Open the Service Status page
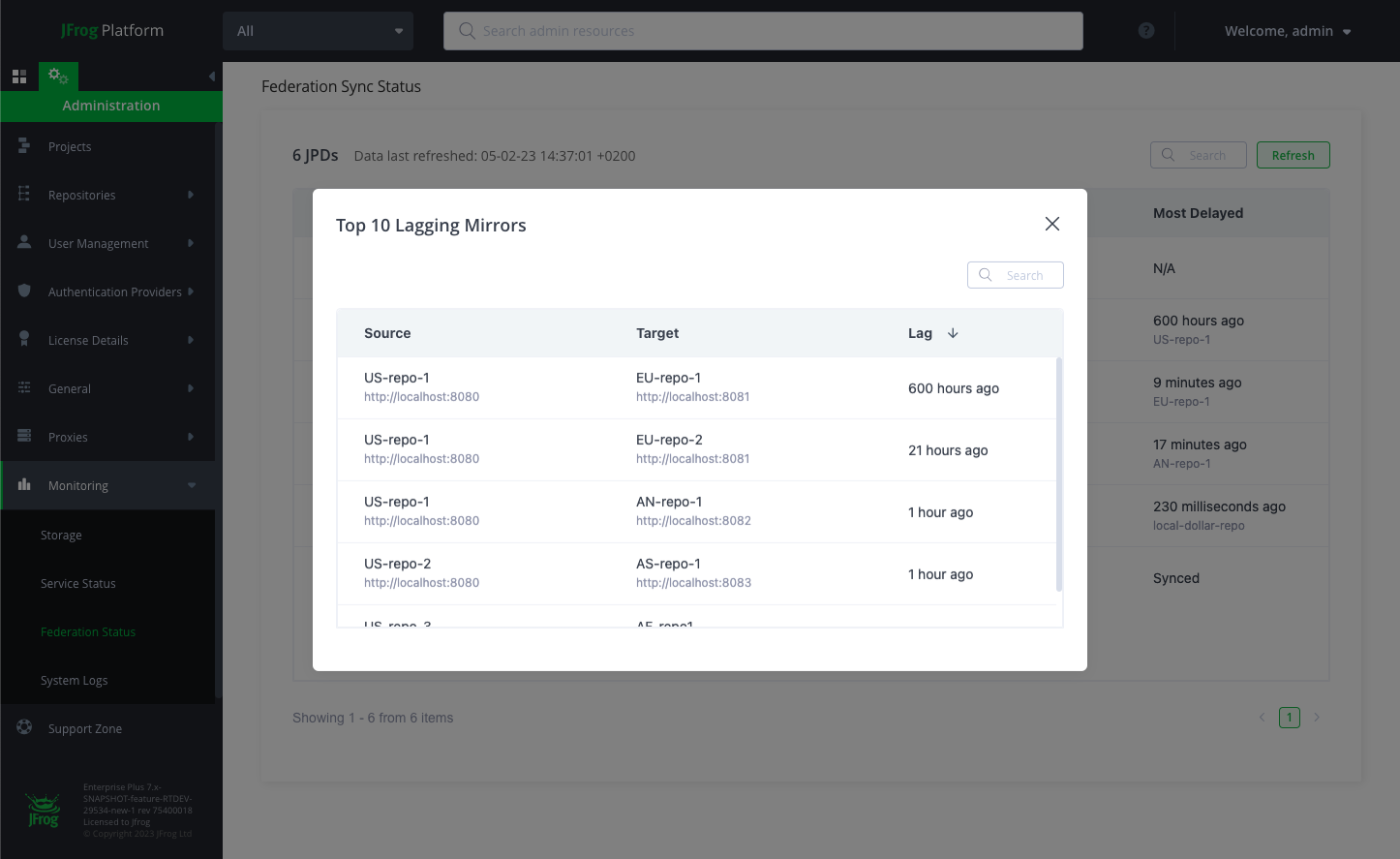 78,583
